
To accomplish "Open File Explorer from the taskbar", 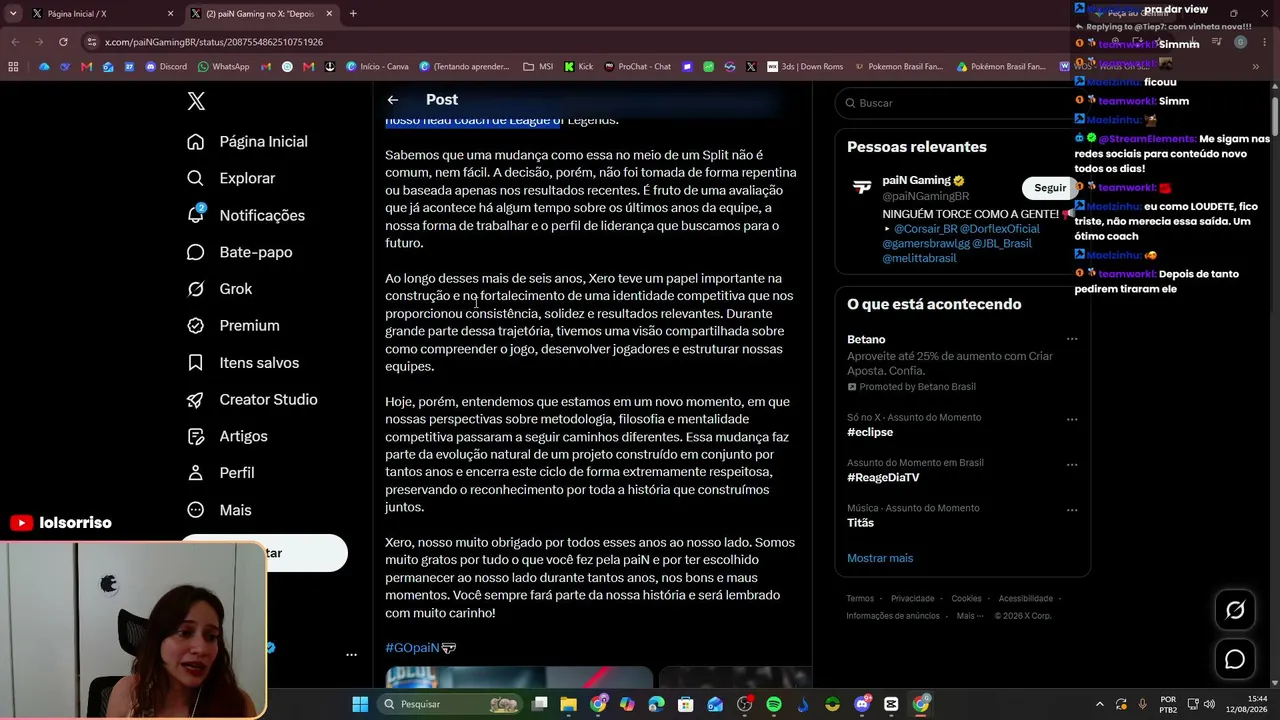I will 569,704.
